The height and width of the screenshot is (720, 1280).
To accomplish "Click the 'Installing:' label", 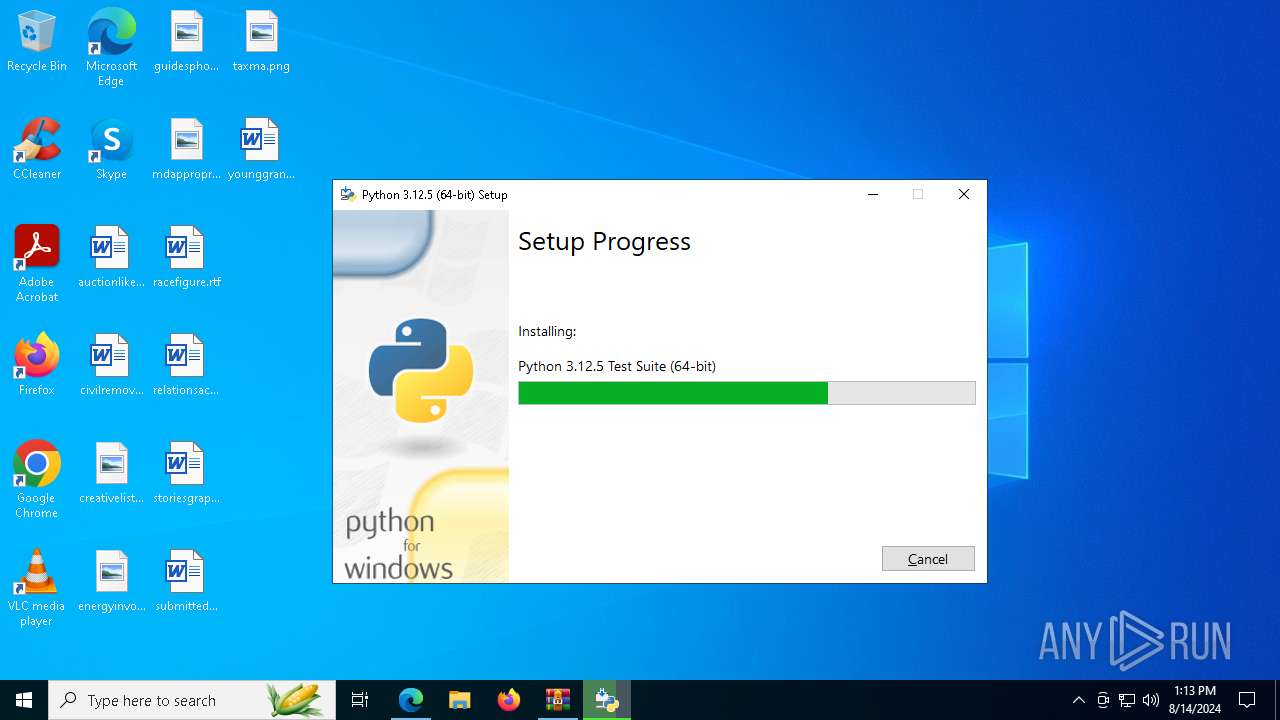I will [547, 331].
